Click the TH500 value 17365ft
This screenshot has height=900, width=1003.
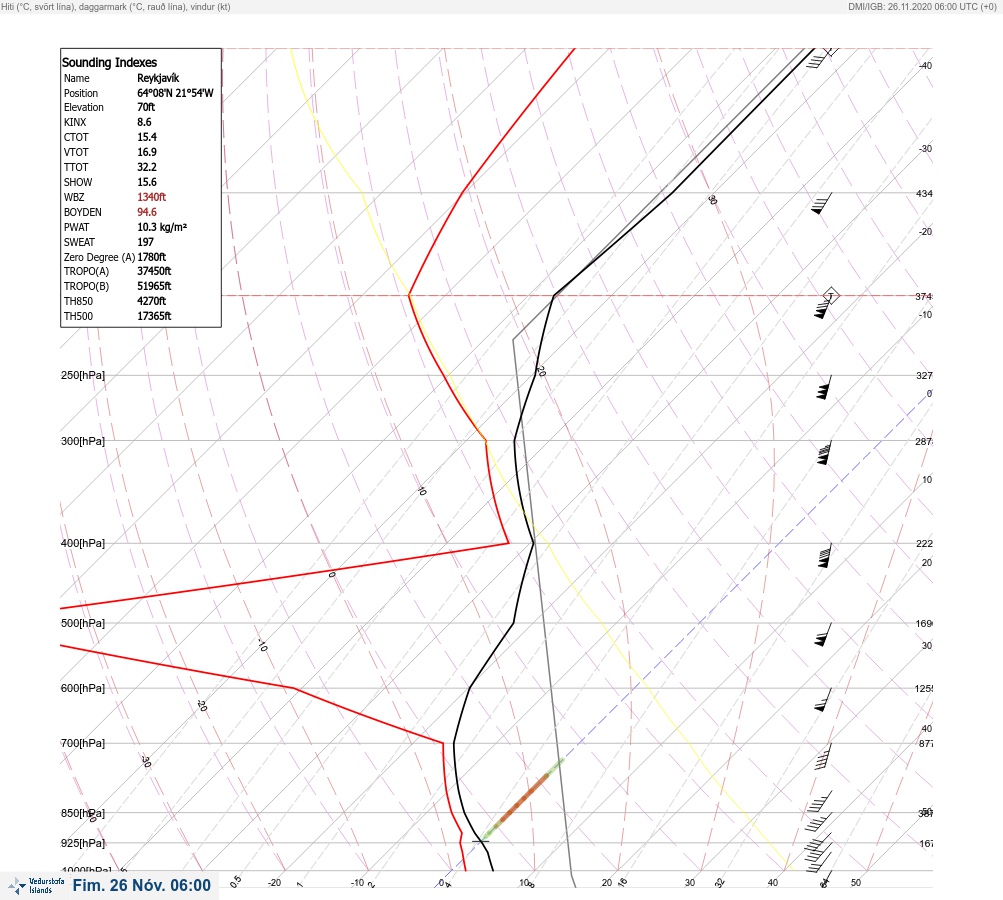(154, 316)
